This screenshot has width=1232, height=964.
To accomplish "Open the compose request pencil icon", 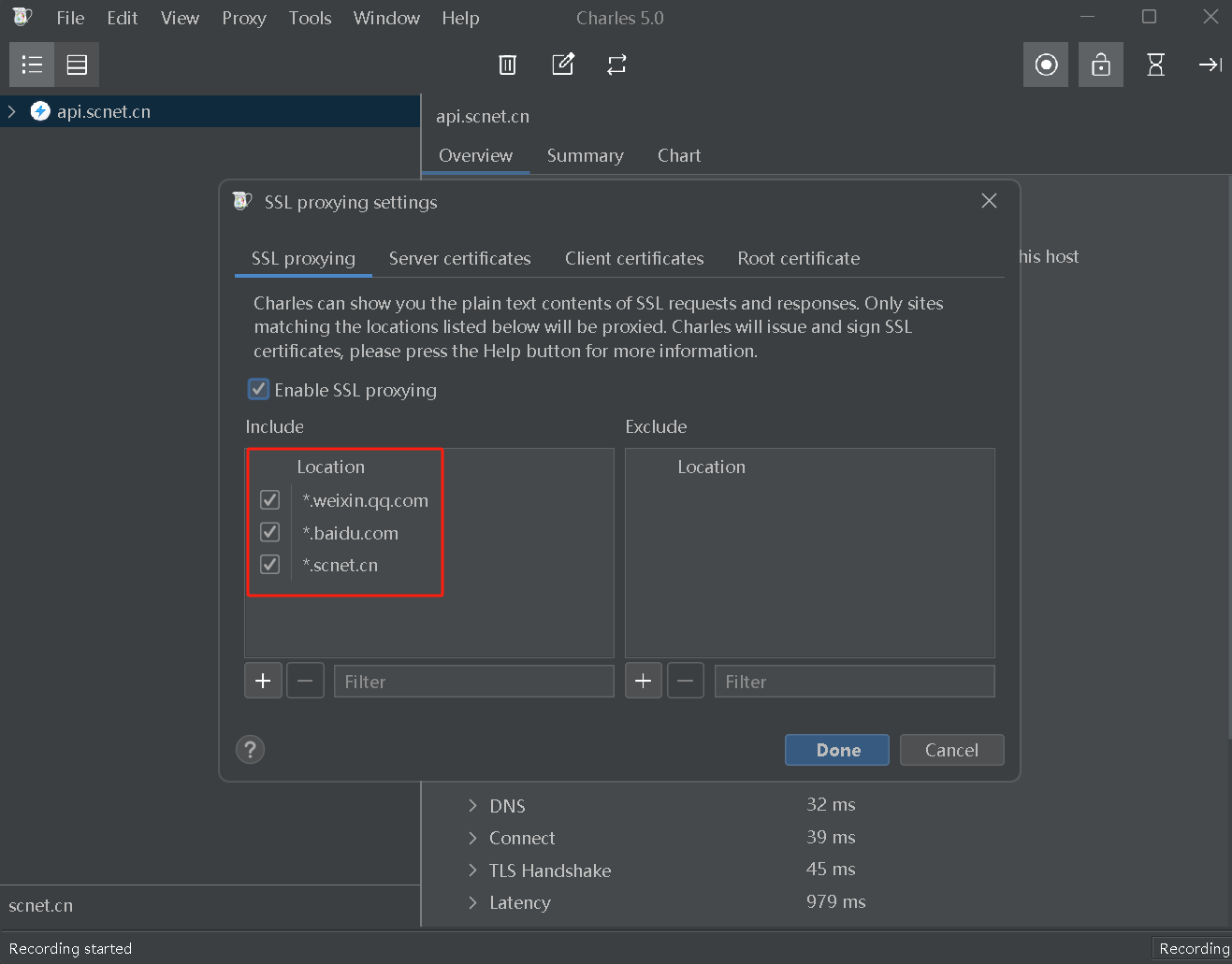I will (x=563, y=65).
